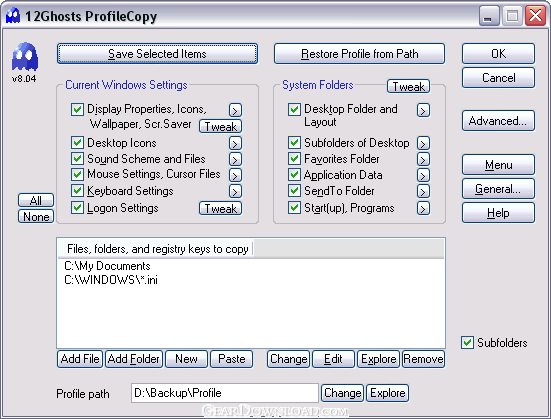This screenshot has height=419, width=551.
Task: Toggle Mouse Settings, Cursor Files checkbox
Action: (77, 174)
